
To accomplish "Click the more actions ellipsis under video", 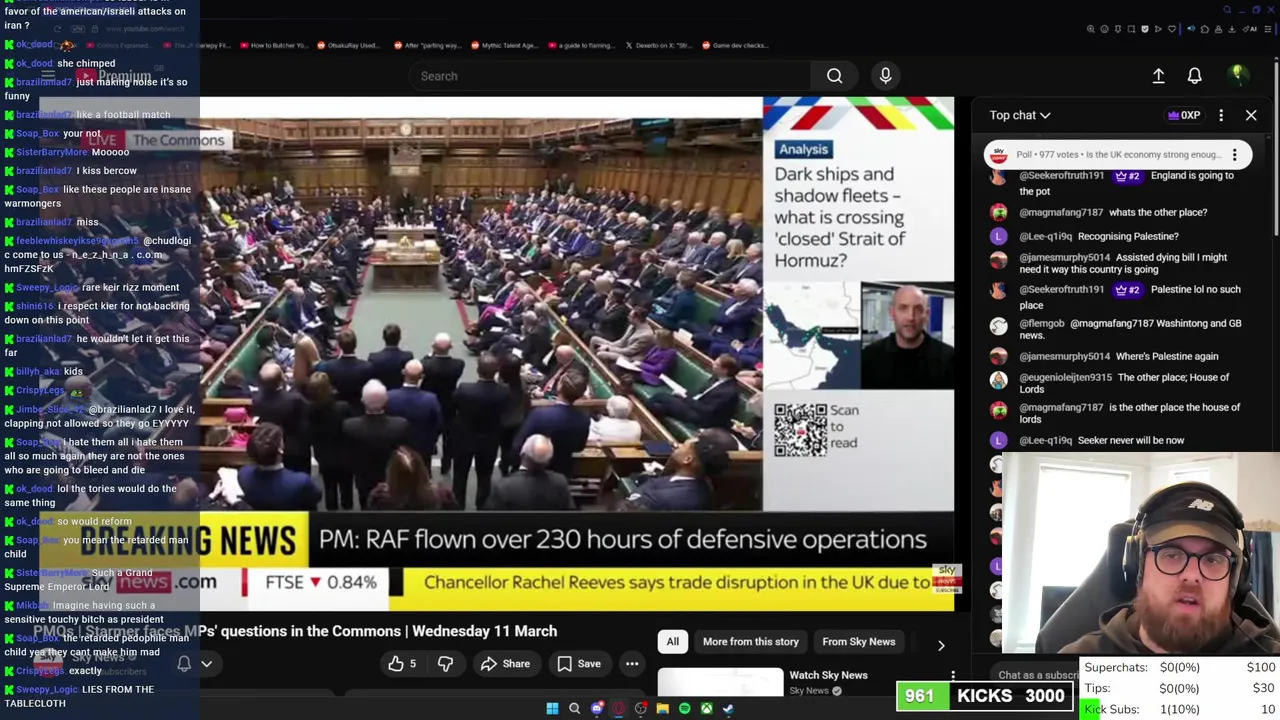I will 632,664.
